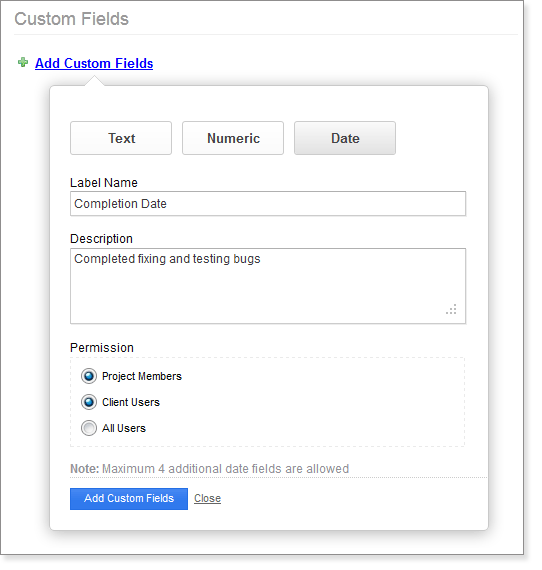Close the custom fields popup
This screenshot has height=570, width=542.
[207, 498]
